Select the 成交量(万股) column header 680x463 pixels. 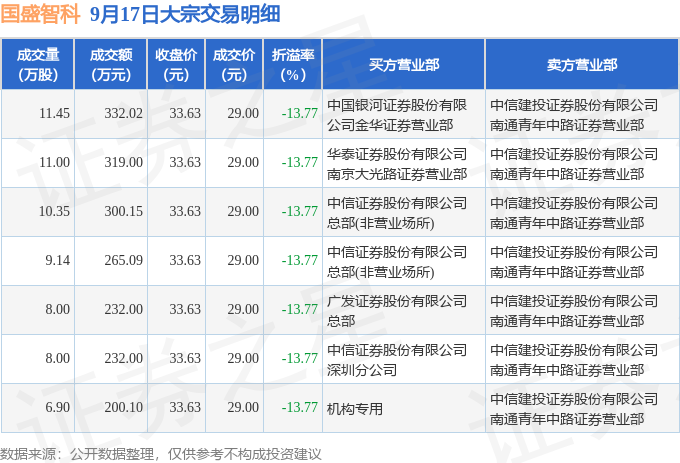coord(38,65)
